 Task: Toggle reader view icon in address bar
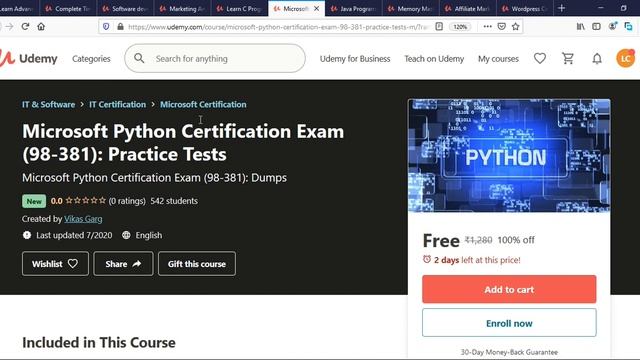pyautogui.click(x=439, y=27)
